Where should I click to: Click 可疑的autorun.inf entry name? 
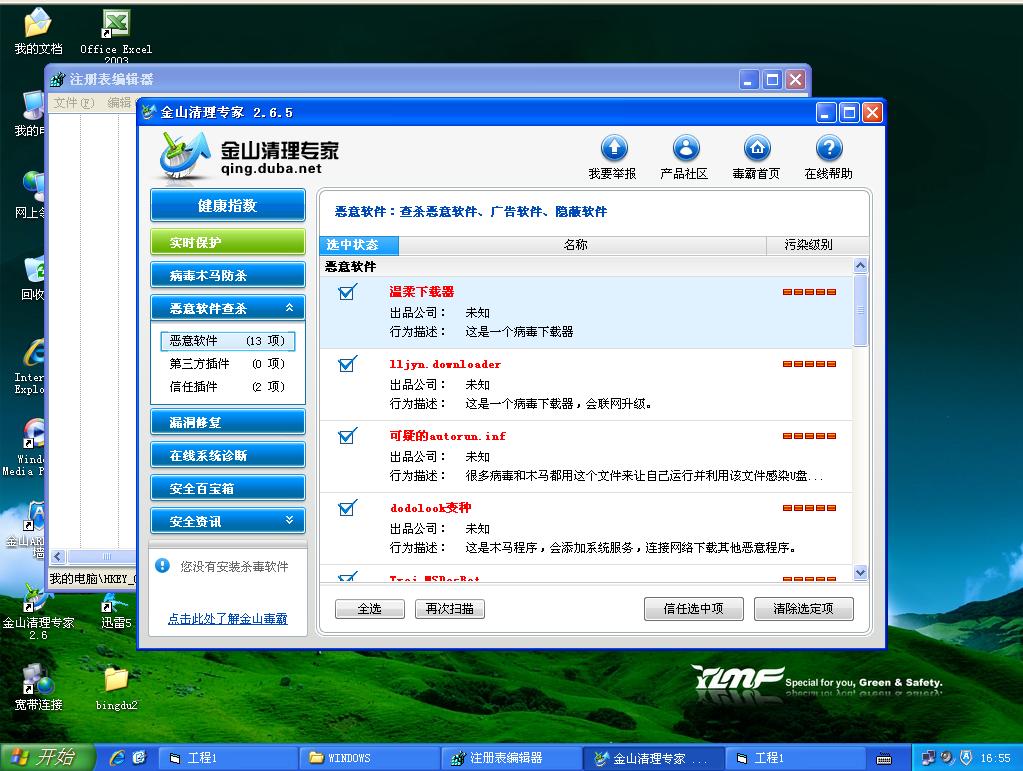[448, 436]
